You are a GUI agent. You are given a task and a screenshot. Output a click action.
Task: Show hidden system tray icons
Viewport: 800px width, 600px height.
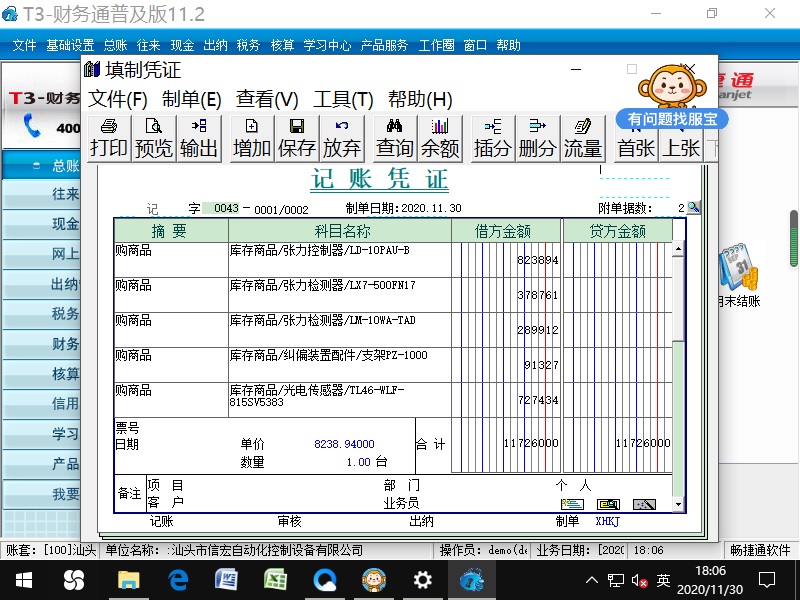coord(592,580)
